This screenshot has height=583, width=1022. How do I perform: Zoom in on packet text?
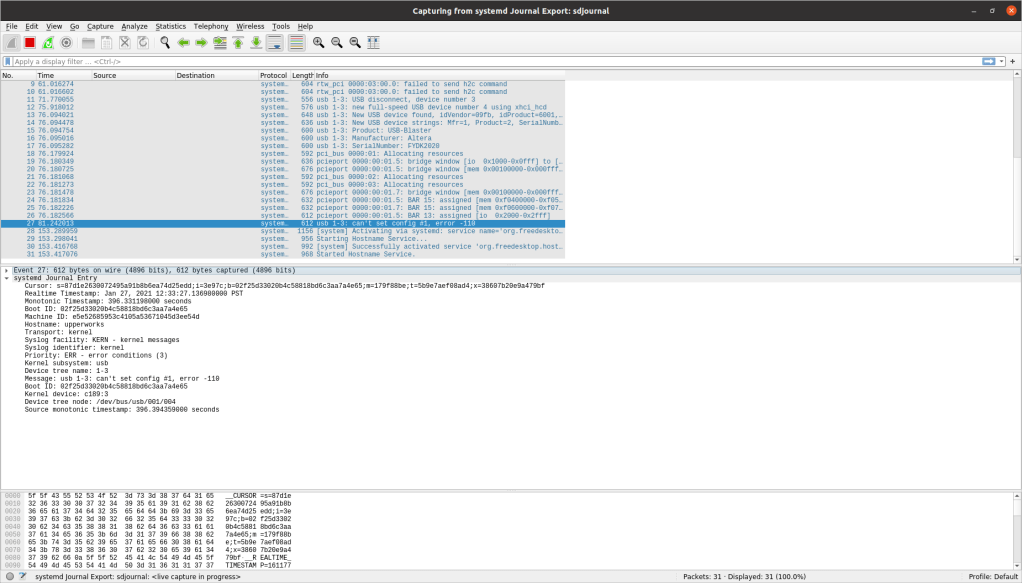coord(318,43)
